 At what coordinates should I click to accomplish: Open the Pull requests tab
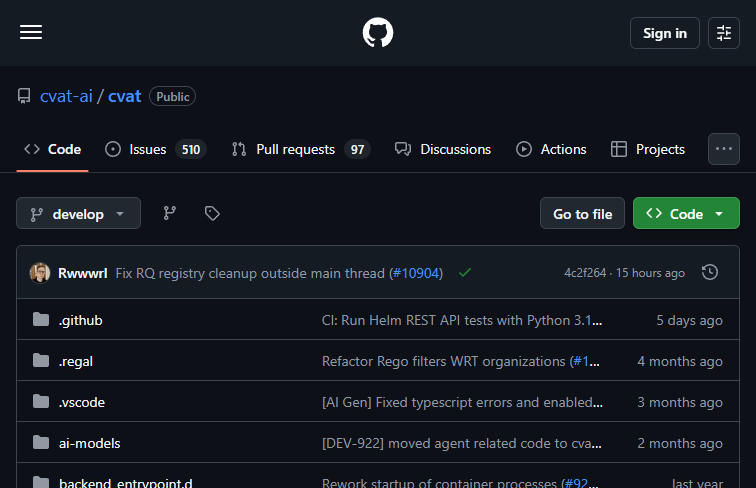pyautogui.click(x=301, y=149)
